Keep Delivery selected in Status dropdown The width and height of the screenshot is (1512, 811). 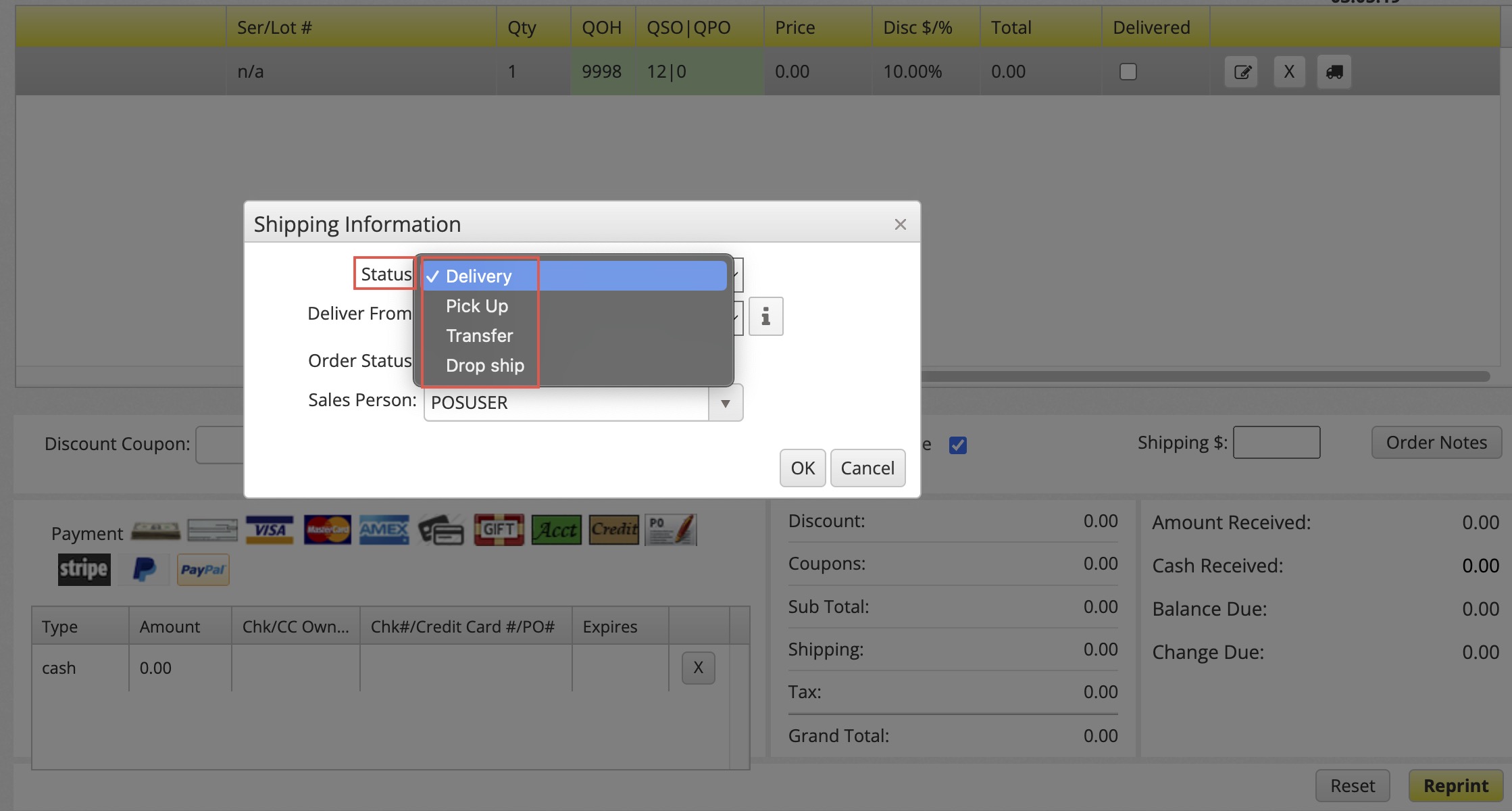coord(478,276)
